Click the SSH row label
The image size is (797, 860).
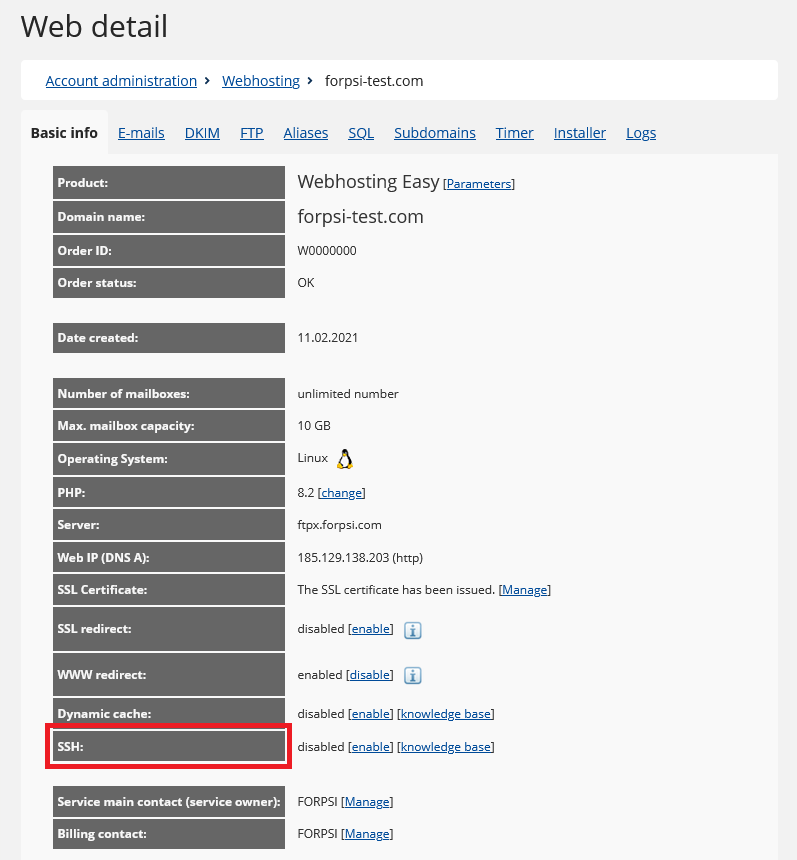point(169,746)
